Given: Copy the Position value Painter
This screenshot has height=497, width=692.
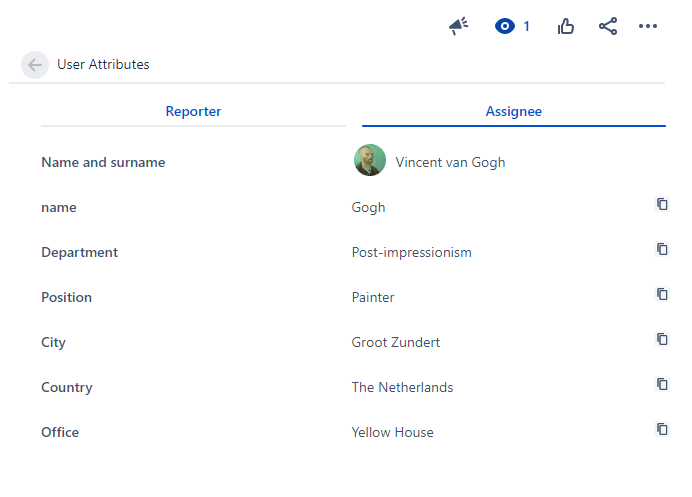Looking at the screenshot, I should (662, 294).
